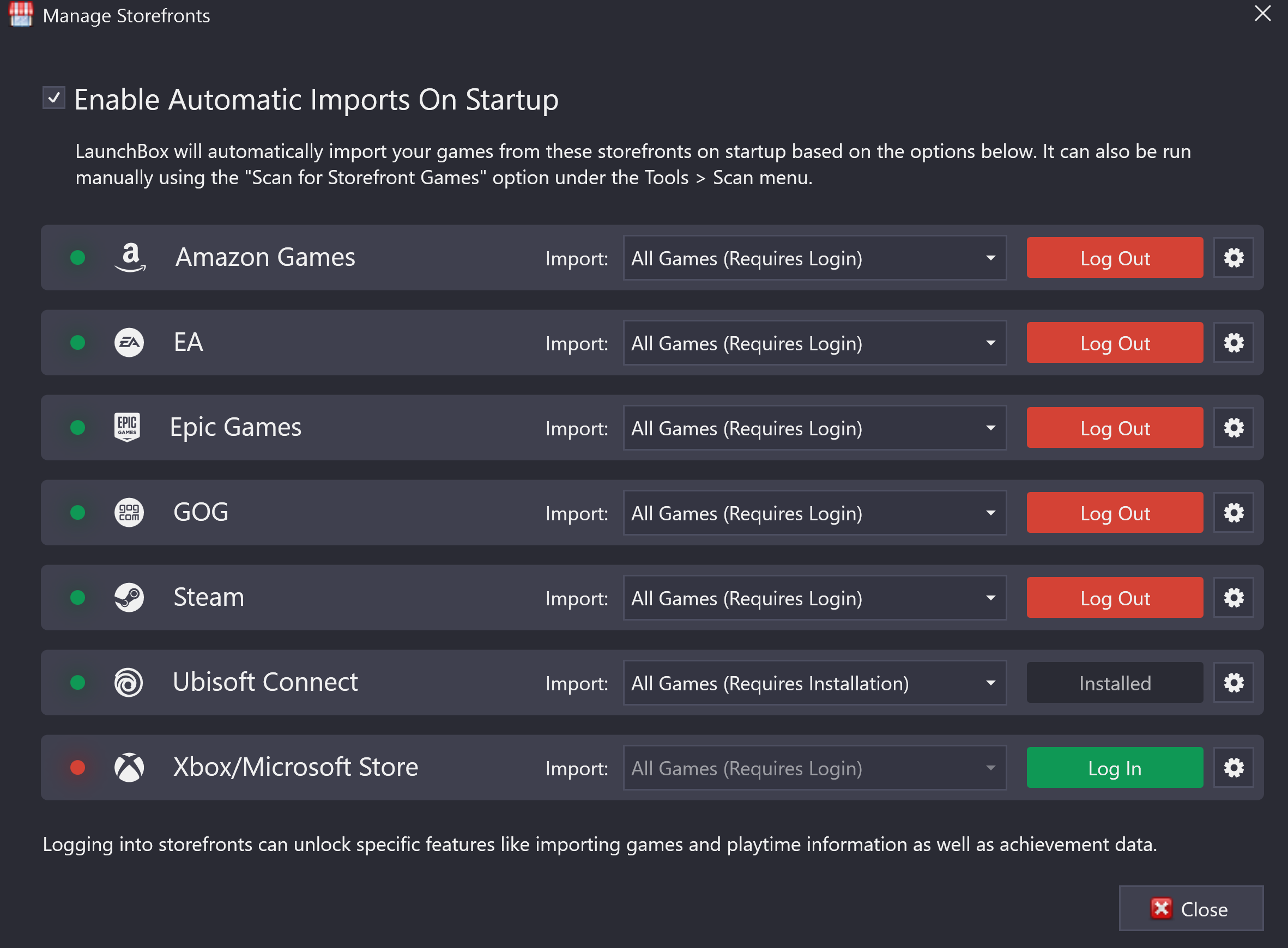Click the Xbox logo icon
Image resolution: width=1288 pixels, height=948 pixels.
click(129, 767)
